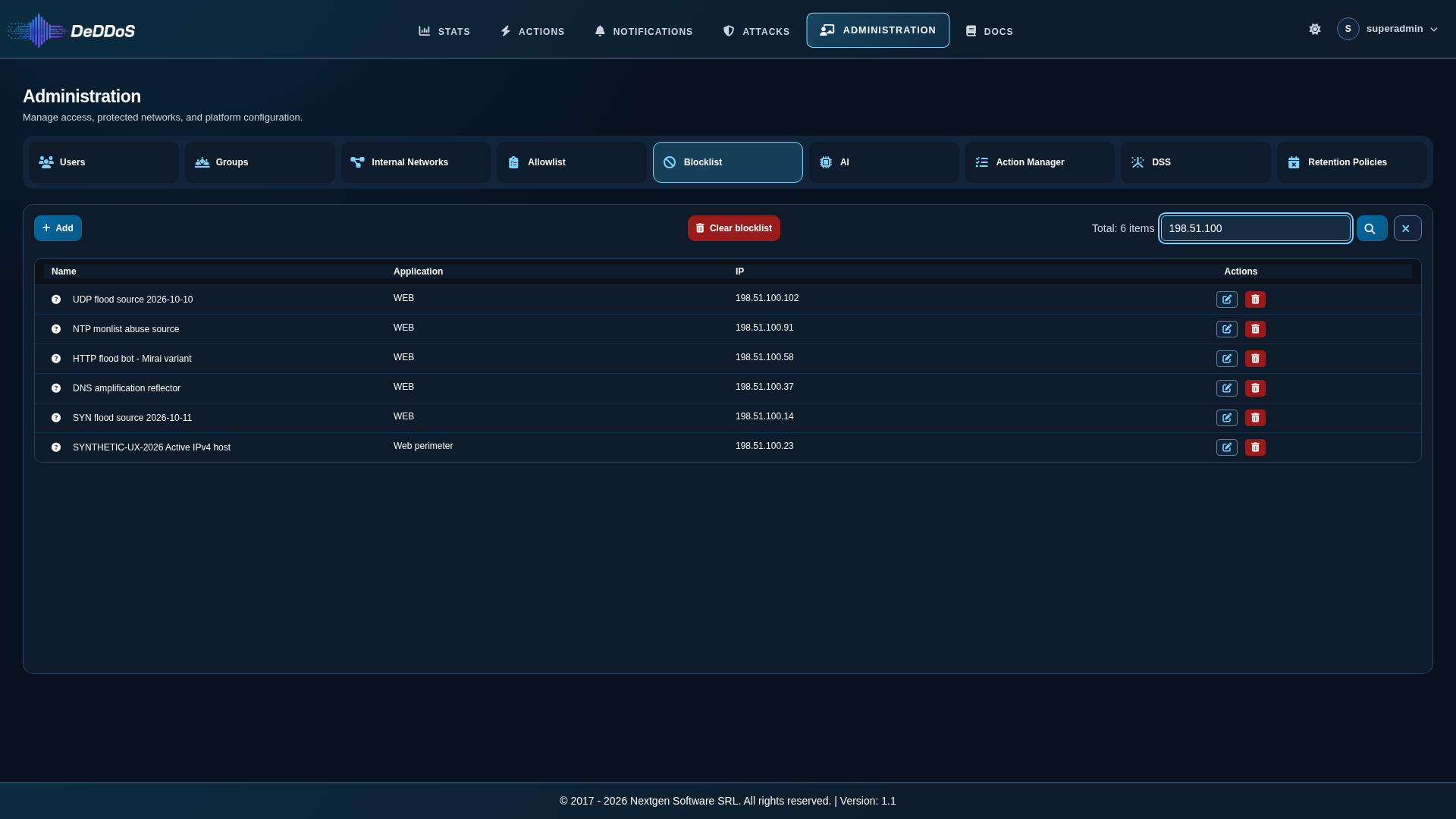Click the Name column header

click(x=64, y=271)
